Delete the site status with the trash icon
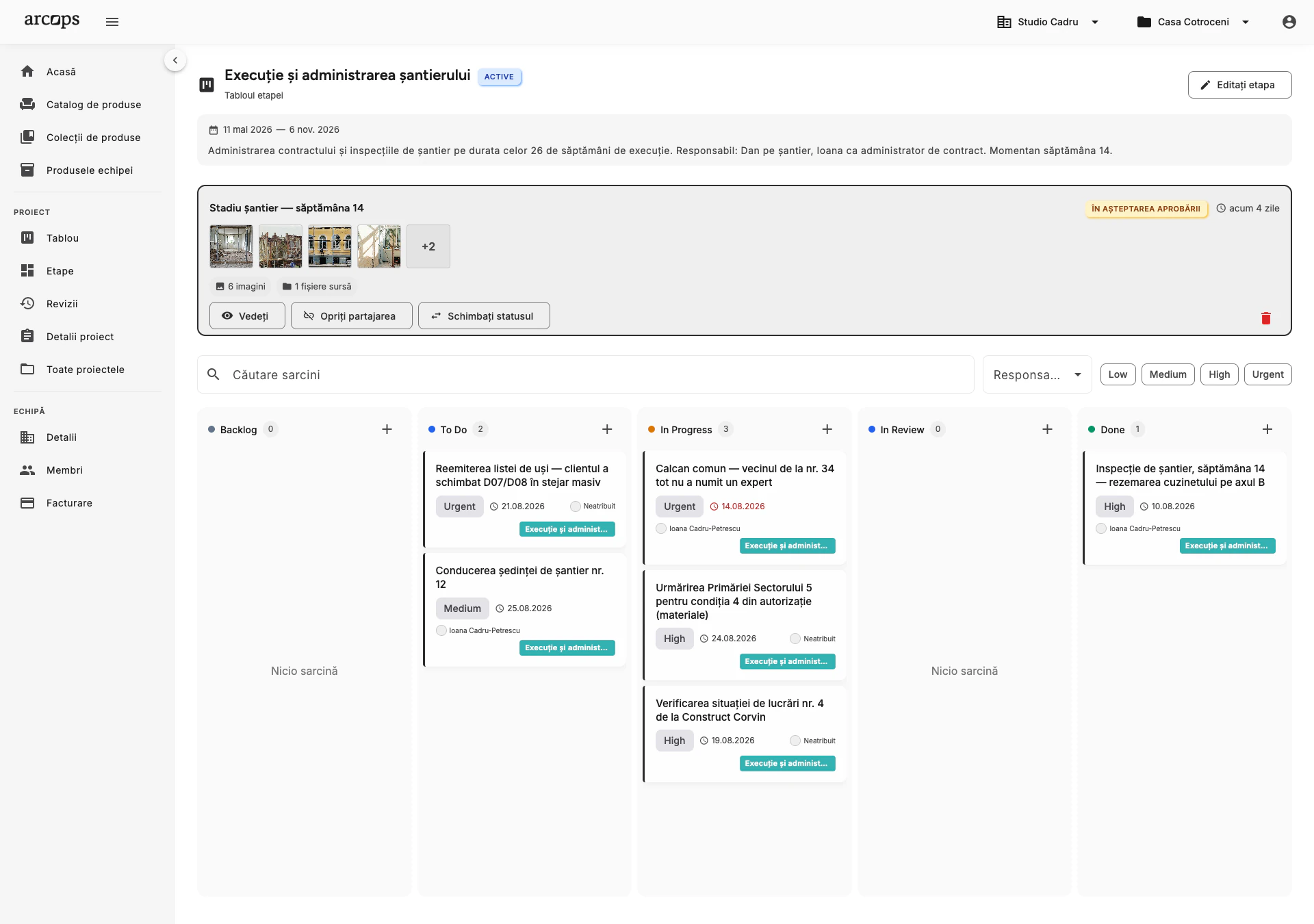Screen dimensions: 1314x924 [x=1266, y=318]
